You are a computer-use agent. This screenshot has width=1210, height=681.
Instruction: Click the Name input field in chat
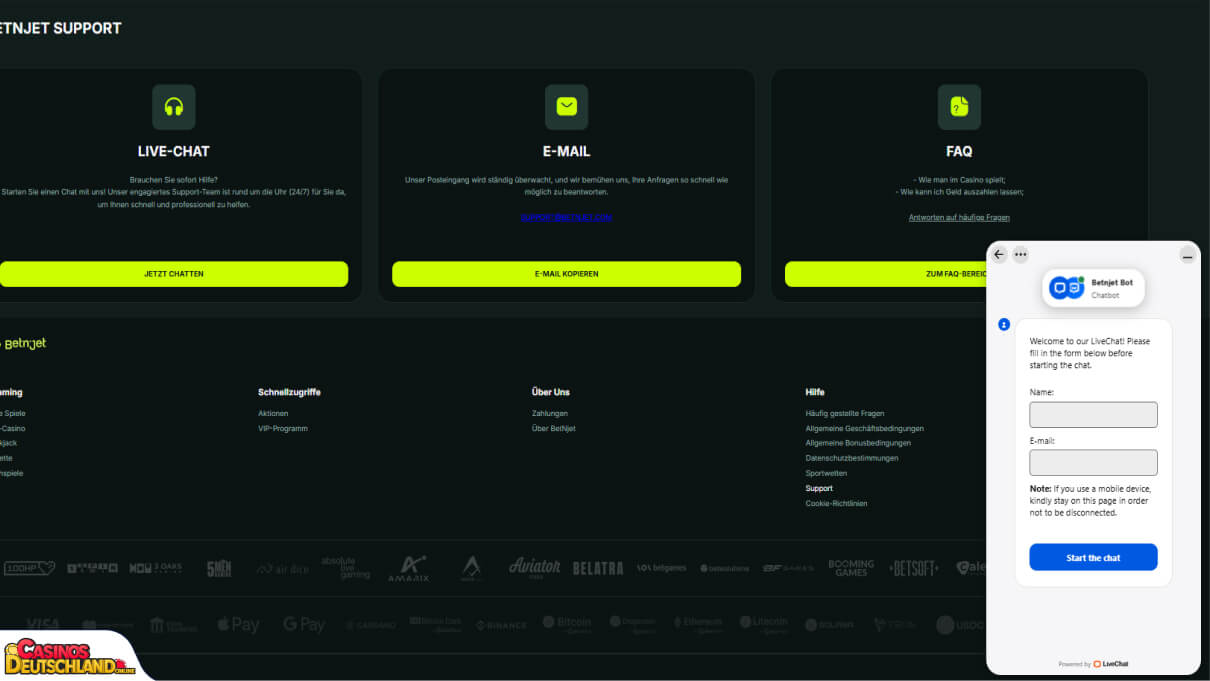click(x=1093, y=415)
